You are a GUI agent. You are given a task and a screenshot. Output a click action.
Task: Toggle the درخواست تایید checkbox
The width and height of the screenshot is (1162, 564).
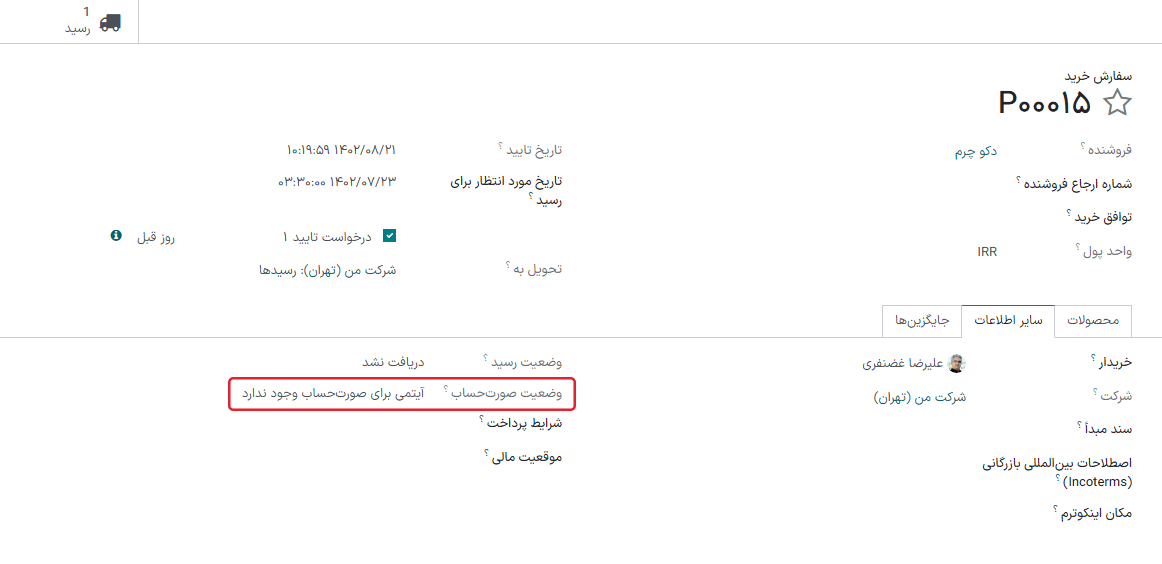tap(390, 236)
